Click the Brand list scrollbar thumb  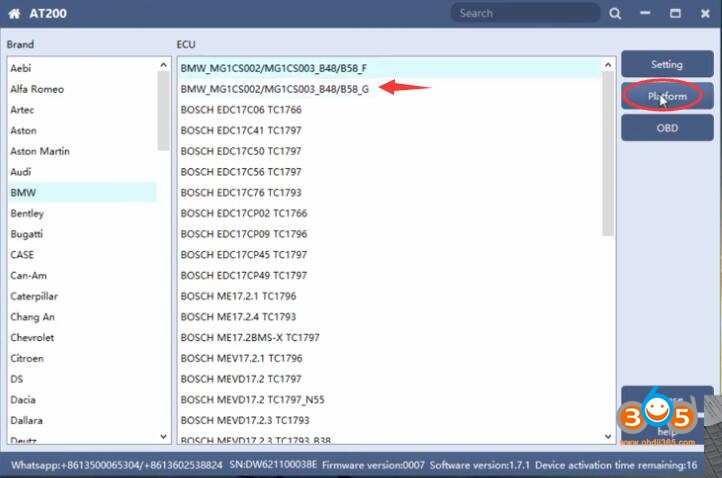163,111
